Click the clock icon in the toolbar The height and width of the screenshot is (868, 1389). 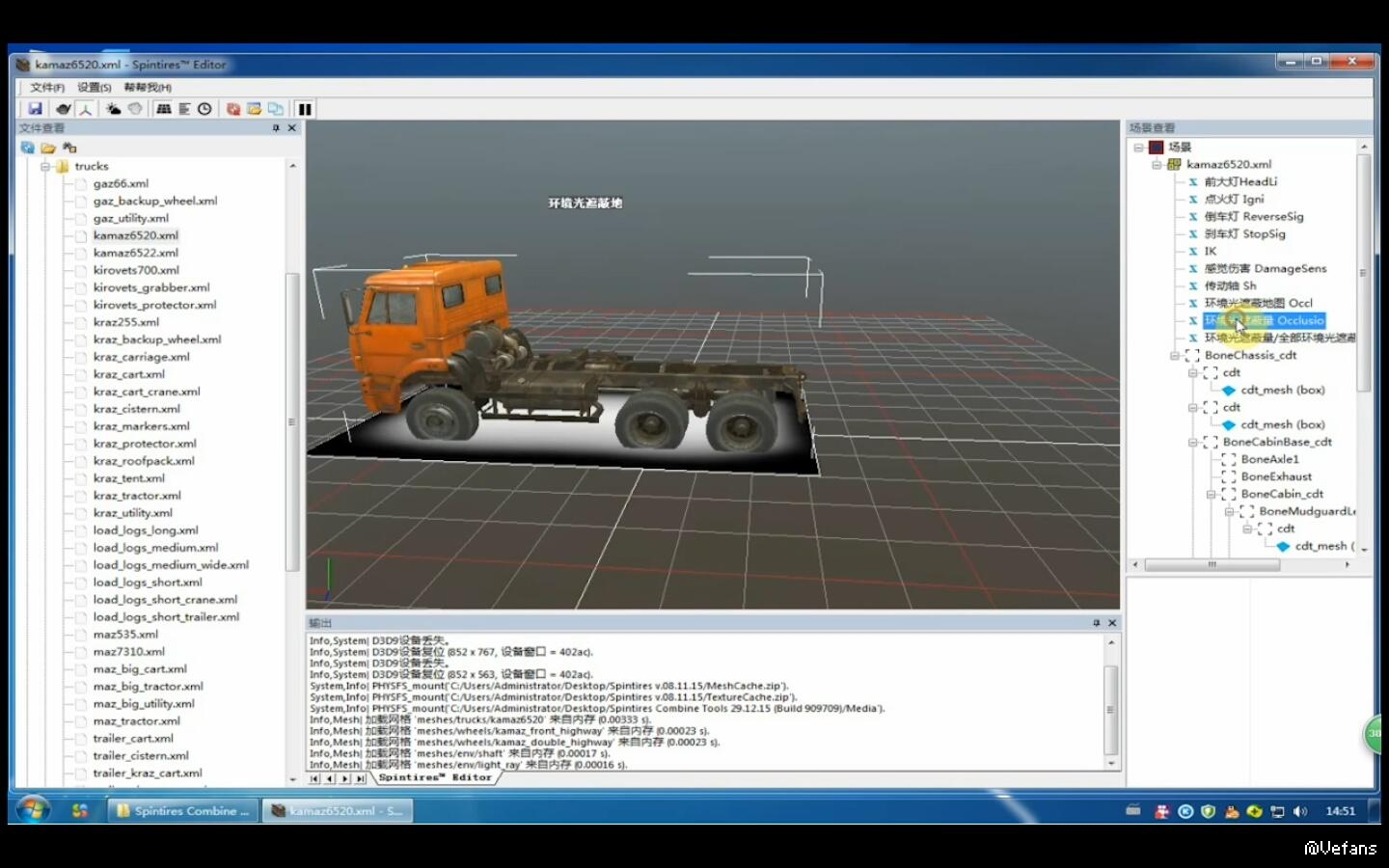coord(204,109)
